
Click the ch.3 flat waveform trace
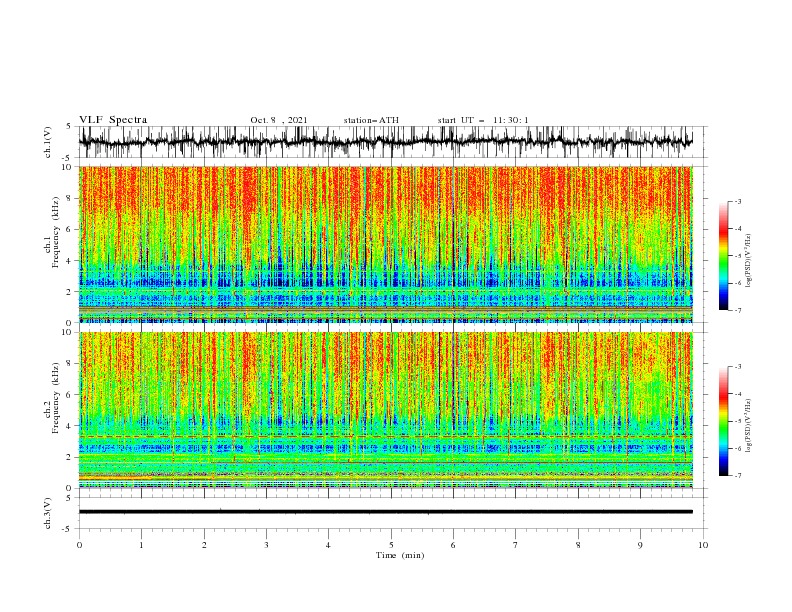tap(385, 512)
